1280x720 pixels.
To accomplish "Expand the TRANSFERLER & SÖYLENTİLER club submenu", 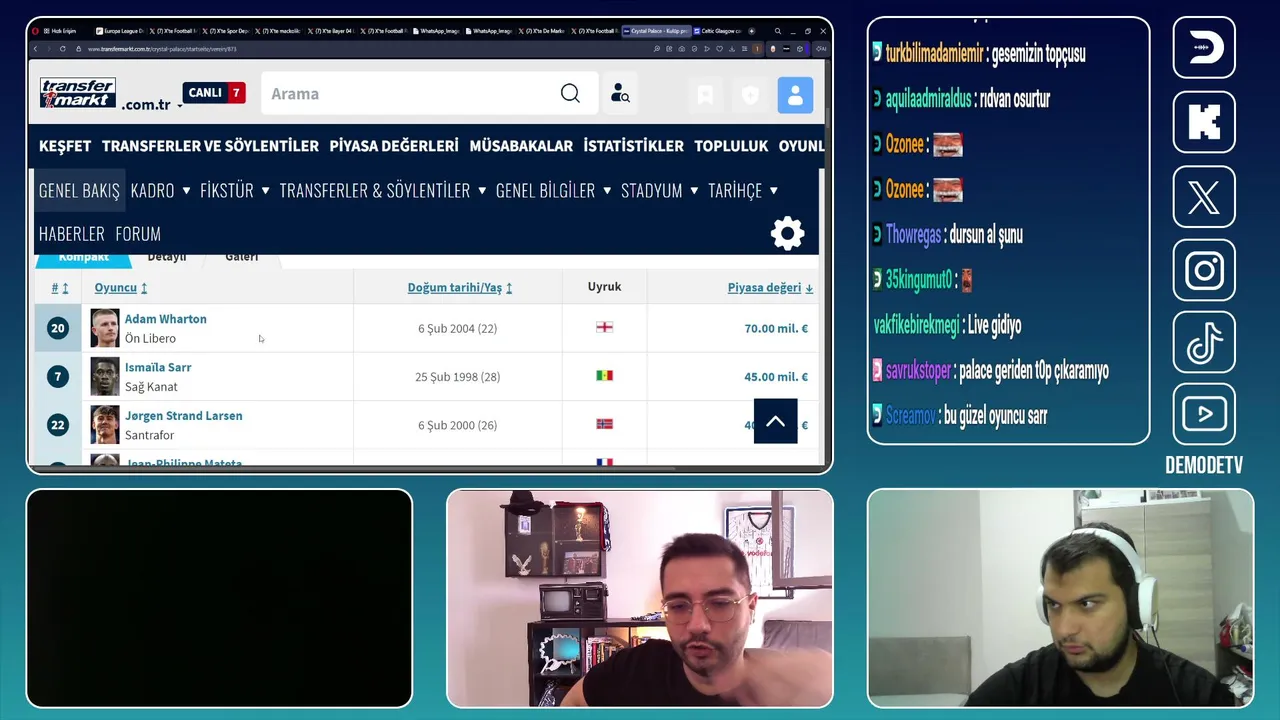I will 383,190.
